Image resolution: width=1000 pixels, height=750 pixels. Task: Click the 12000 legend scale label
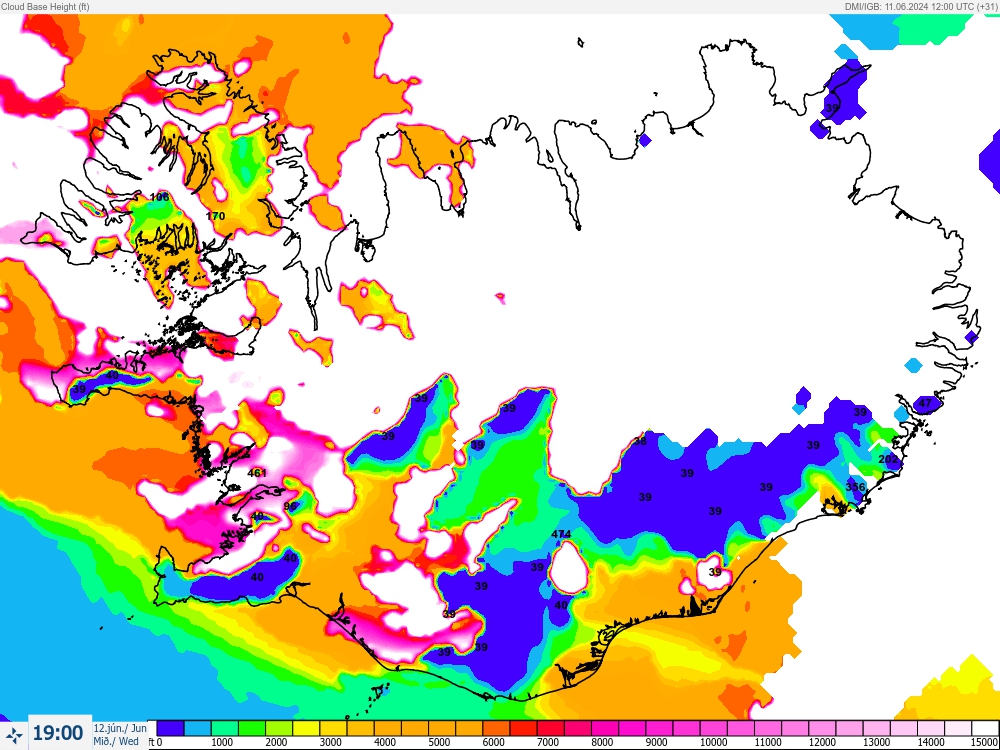point(822,742)
